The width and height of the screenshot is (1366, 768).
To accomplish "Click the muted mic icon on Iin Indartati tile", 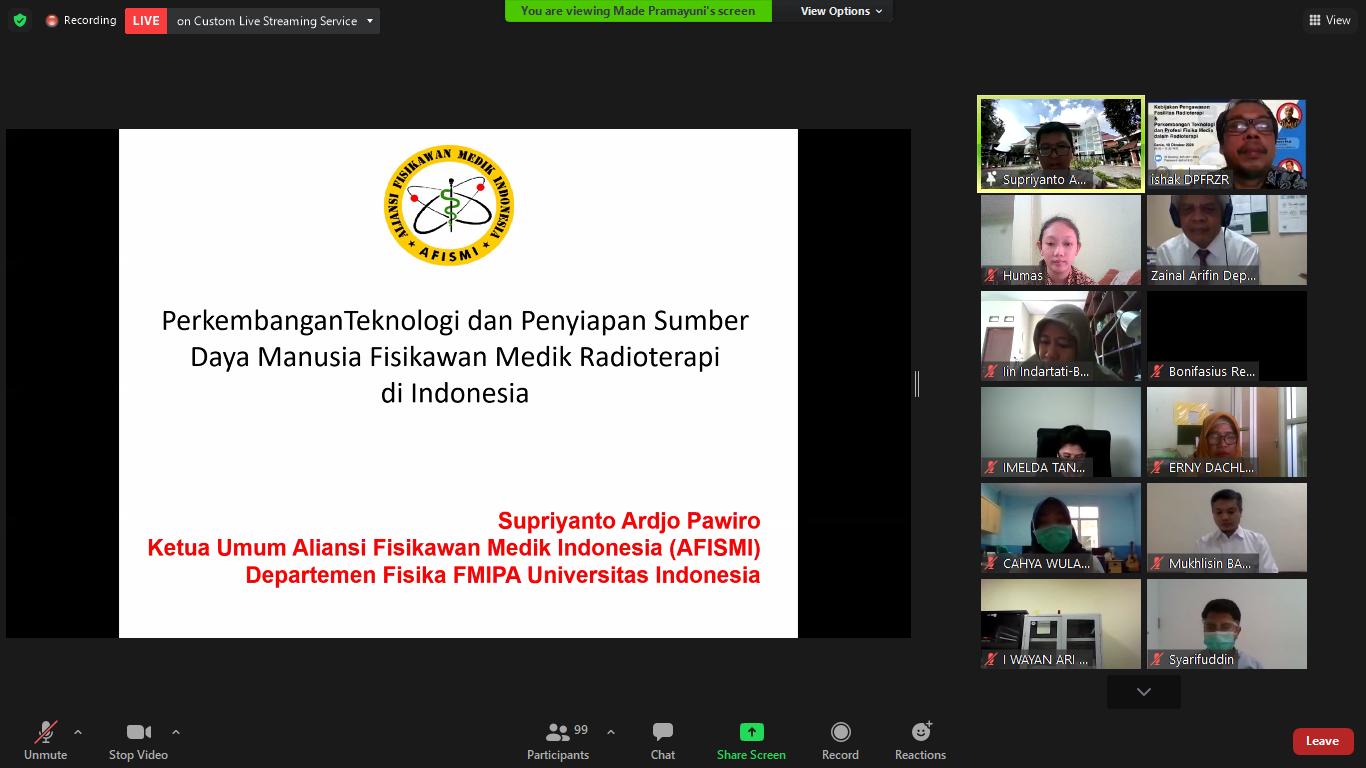I will pyautogui.click(x=992, y=372).
